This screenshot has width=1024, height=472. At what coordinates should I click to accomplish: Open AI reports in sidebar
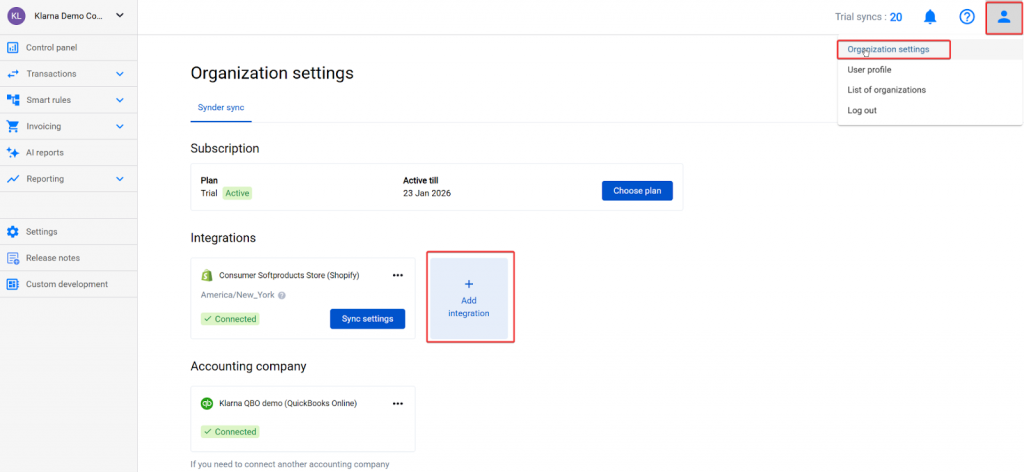(x=45, y=153)
